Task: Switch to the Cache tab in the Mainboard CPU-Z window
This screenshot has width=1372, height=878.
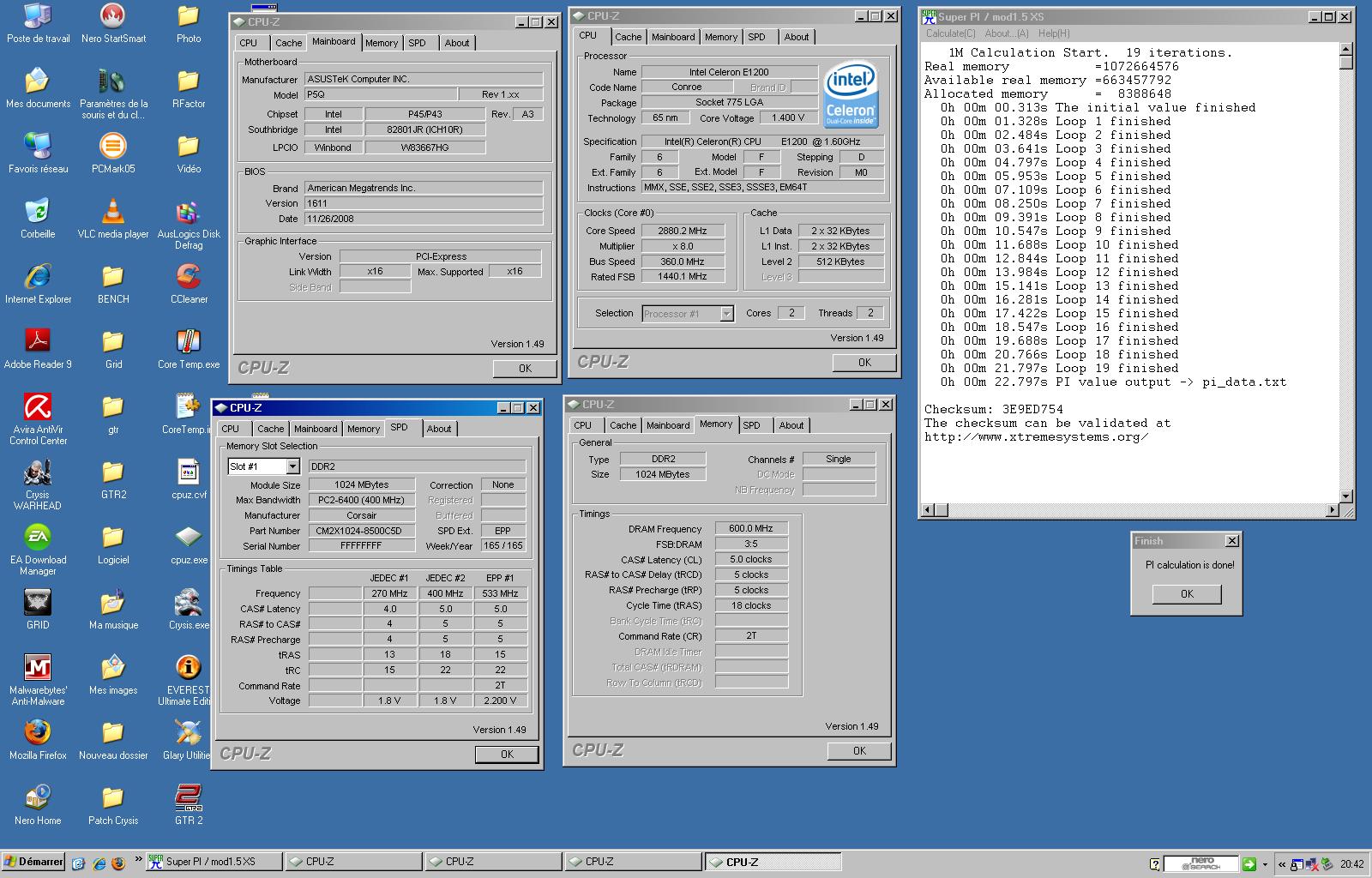Action: tap(288, 43)
